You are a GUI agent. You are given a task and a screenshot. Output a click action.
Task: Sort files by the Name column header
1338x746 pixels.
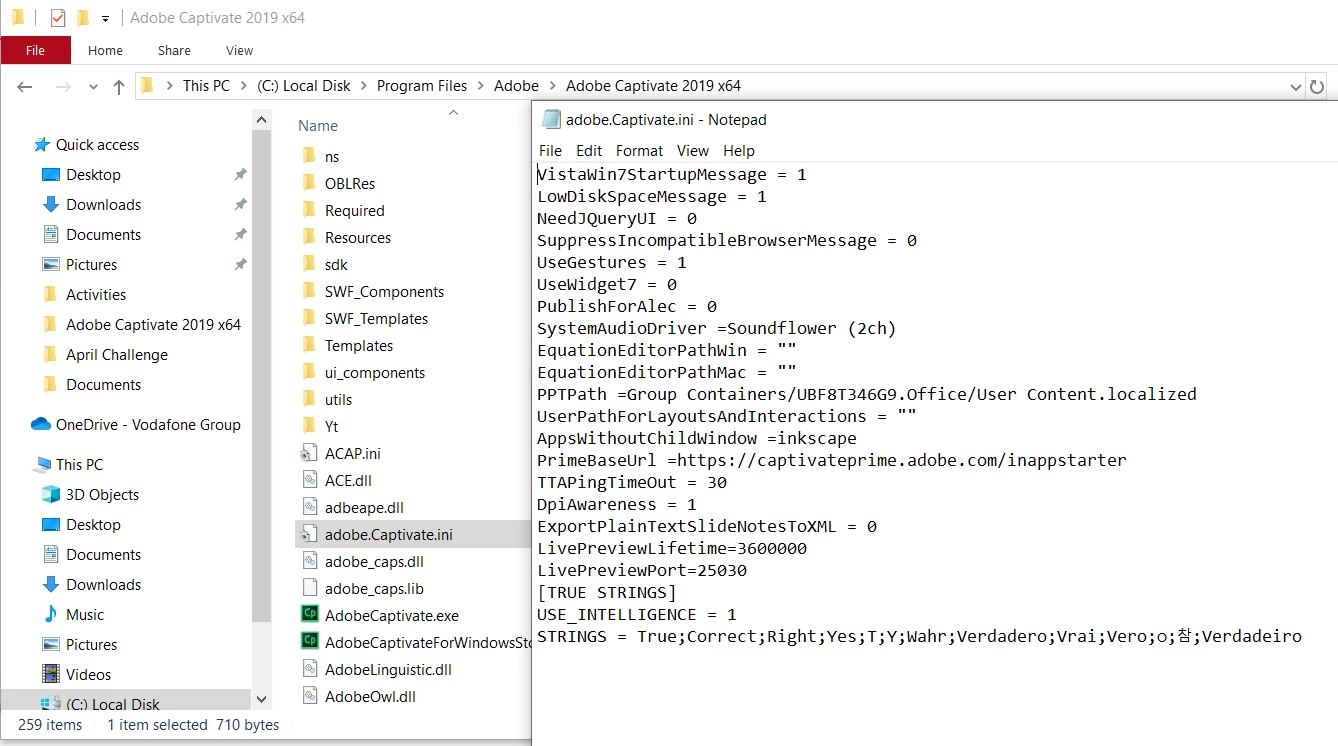(x=318, y=126)
